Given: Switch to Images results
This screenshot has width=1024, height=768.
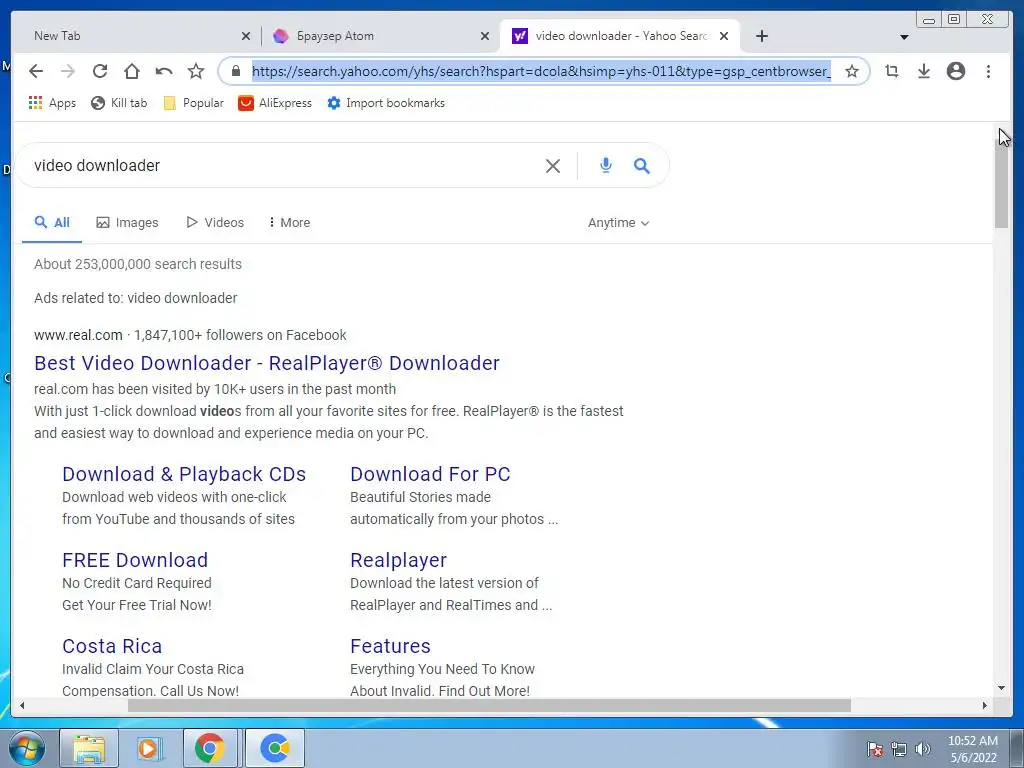Looking at the screenshot, I should 127,223.
